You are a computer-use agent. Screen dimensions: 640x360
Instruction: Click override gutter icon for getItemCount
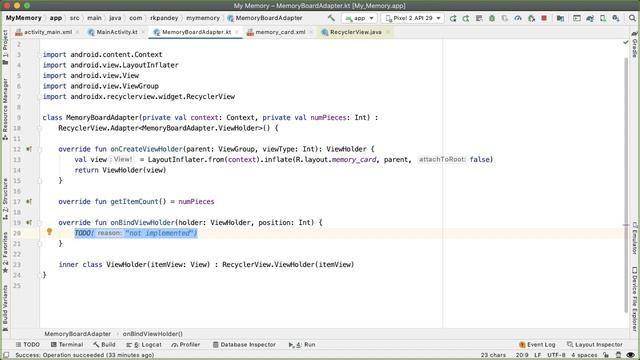pos(29,202)
